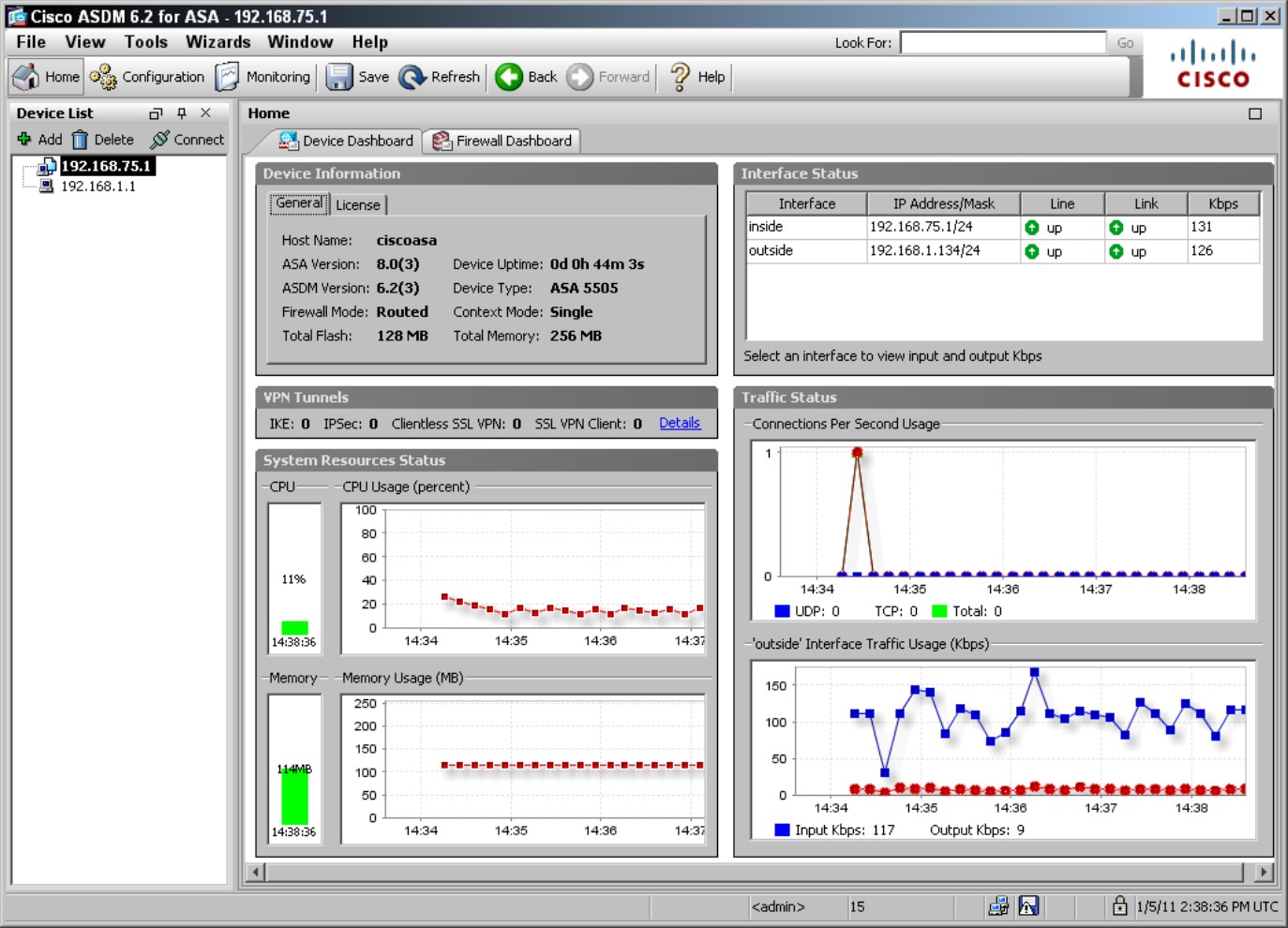Open the Window menu

pos(300,42)
